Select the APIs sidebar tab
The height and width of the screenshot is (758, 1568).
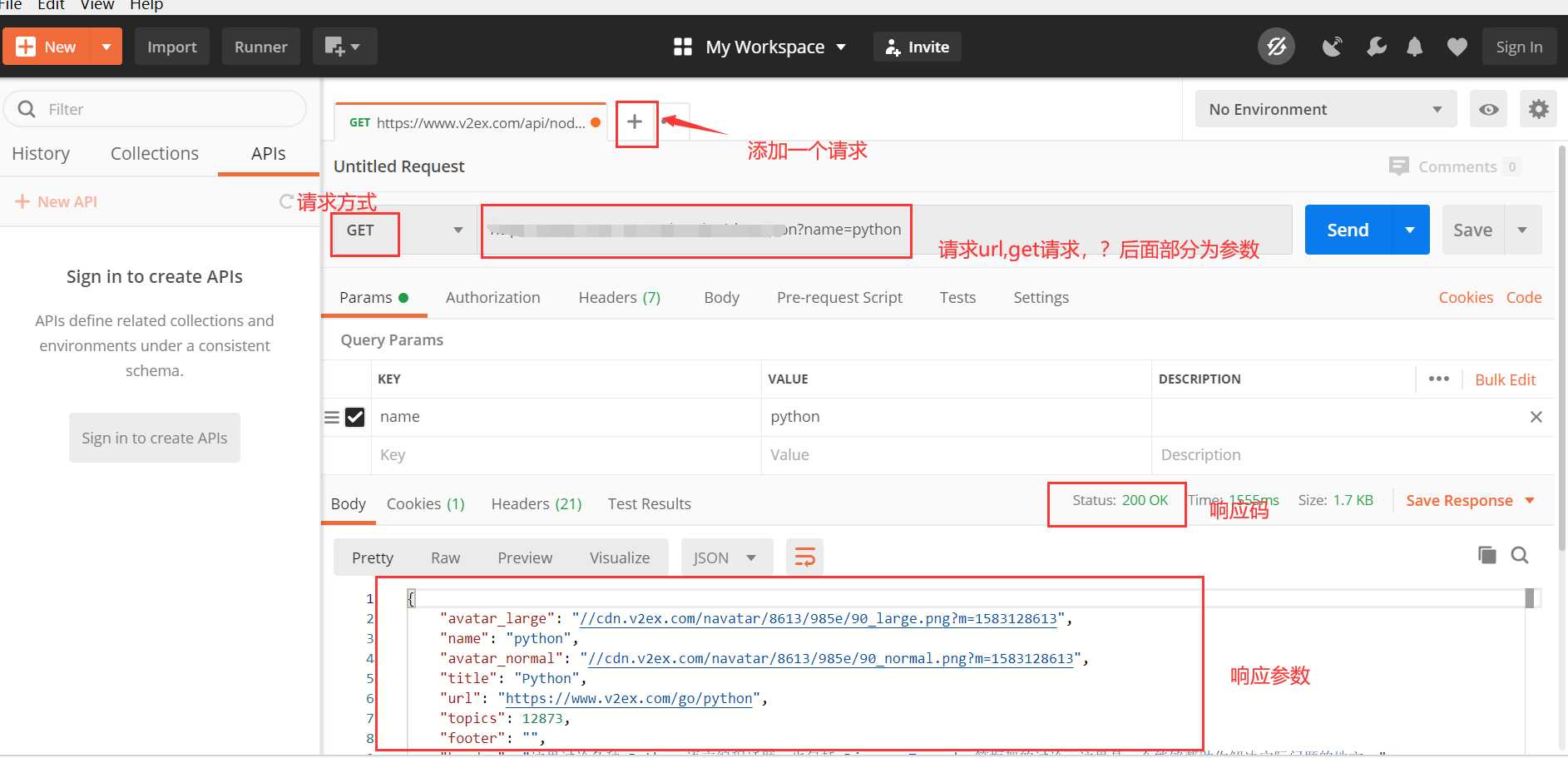click(268, 153)
